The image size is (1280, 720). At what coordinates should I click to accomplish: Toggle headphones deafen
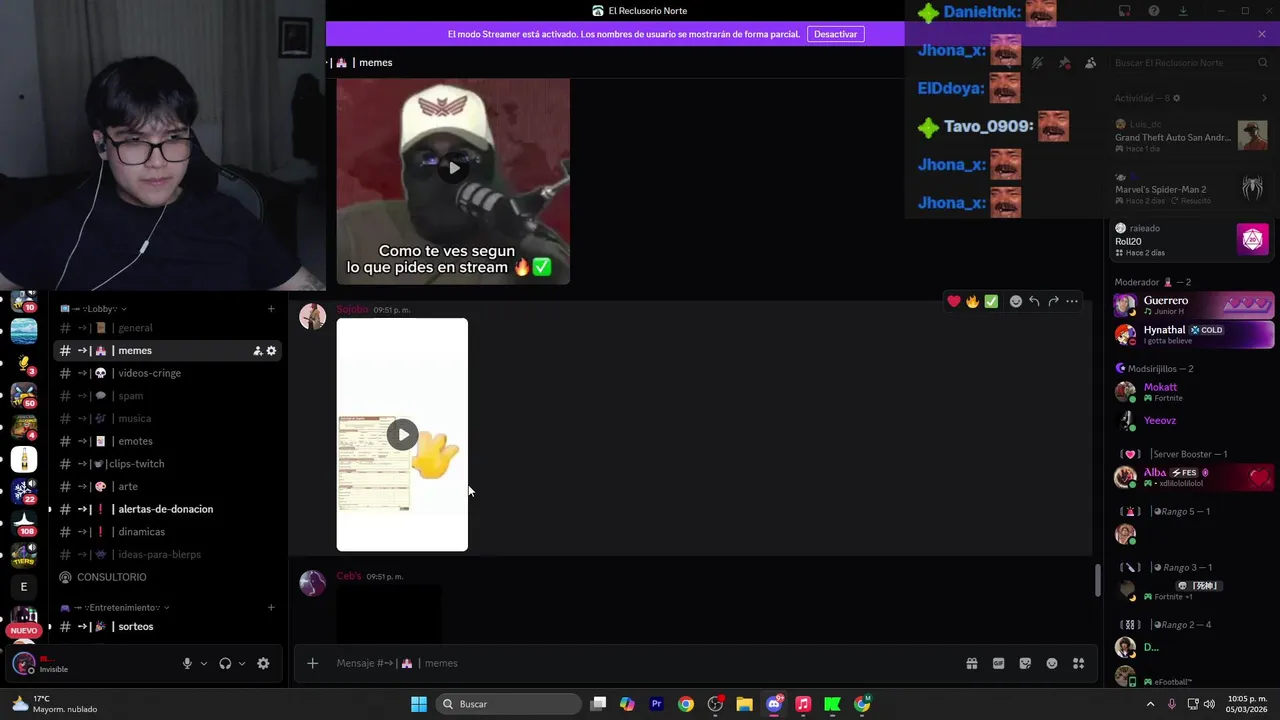pos(225,663)
